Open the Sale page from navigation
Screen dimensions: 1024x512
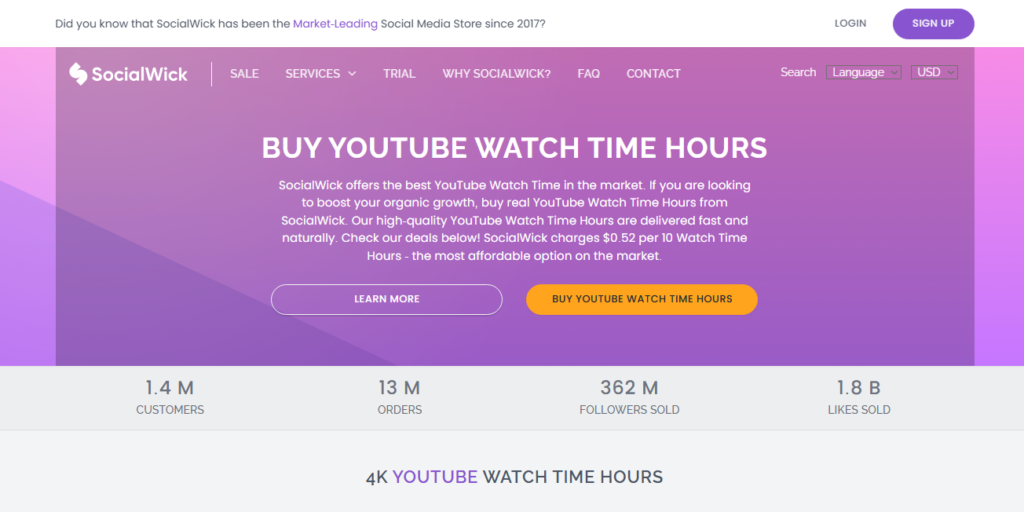coord(244,74)
